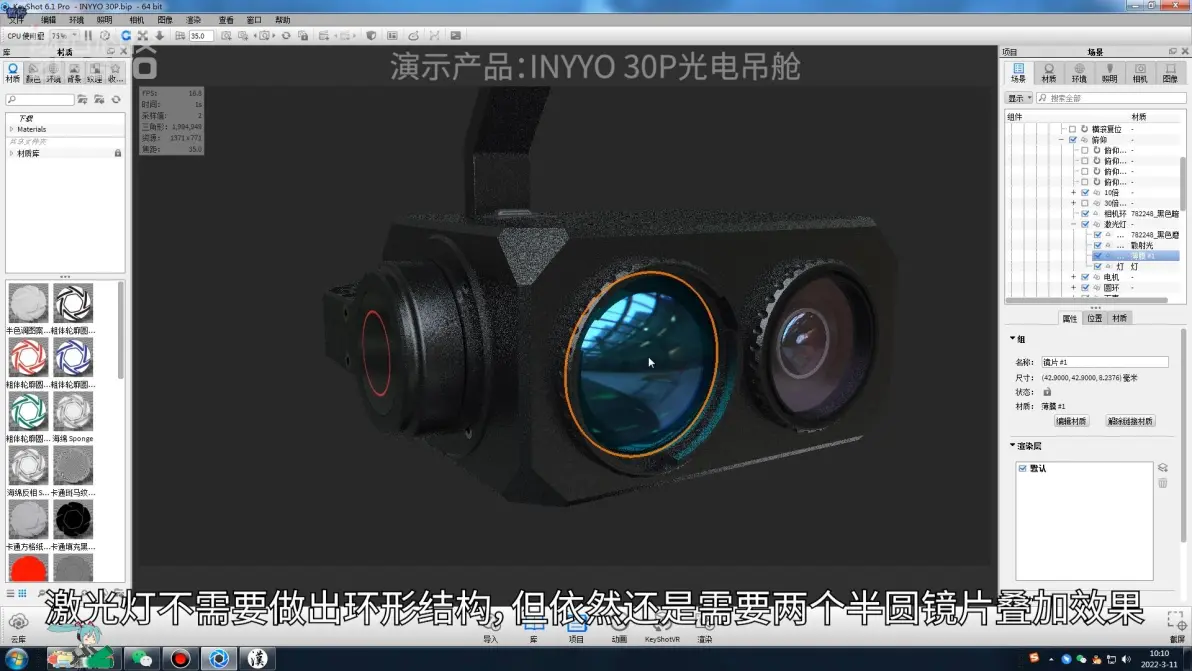Open the 显示 filter dropdown
1192x671 pixels.
(x=1019, y=98)
